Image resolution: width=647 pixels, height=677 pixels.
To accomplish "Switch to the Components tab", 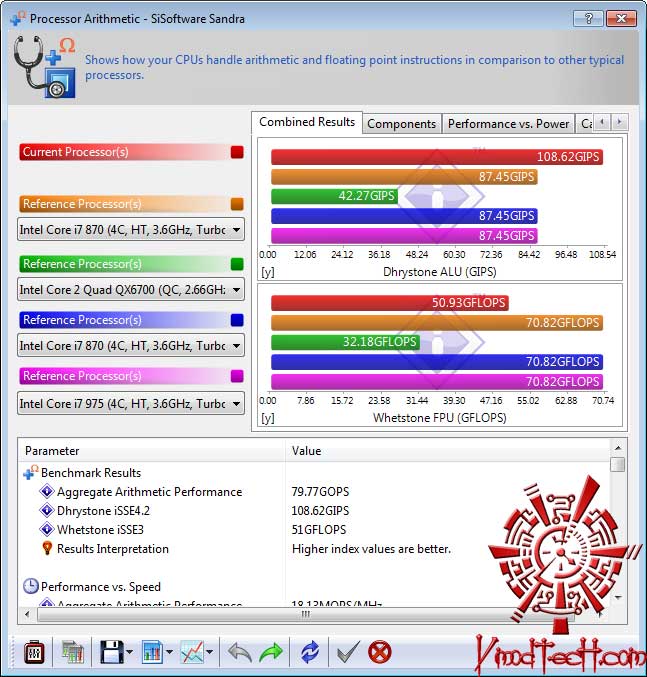I will pyautogui.click(x=401, y=124).
